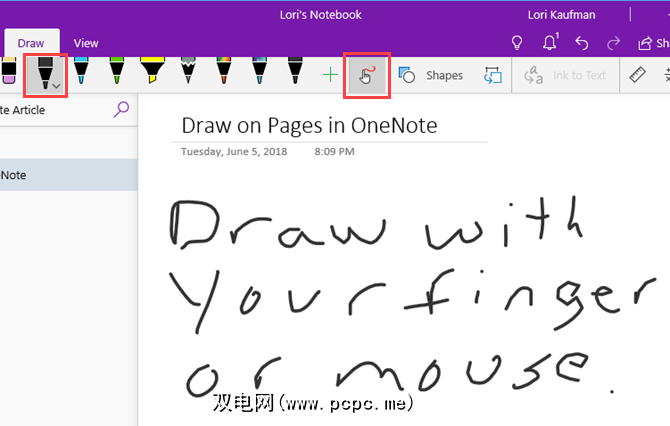Click the Ink to Shape icon

pos(492,75)
